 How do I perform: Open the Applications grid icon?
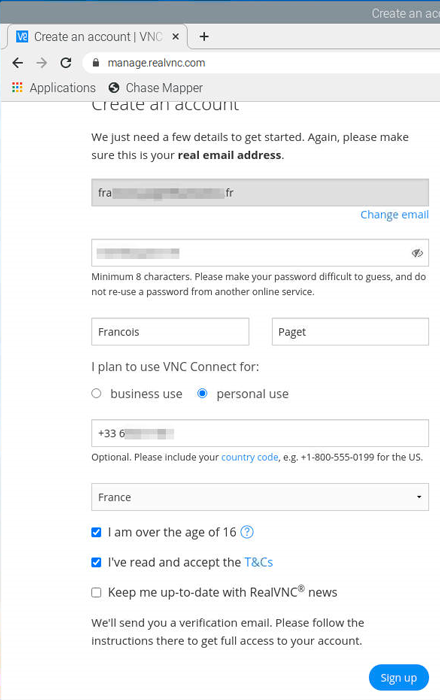17,88
